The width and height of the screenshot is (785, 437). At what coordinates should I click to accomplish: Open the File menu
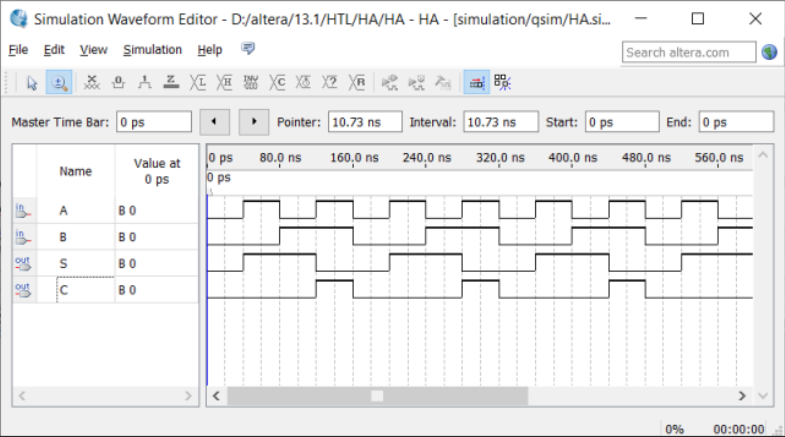(18, 50)
